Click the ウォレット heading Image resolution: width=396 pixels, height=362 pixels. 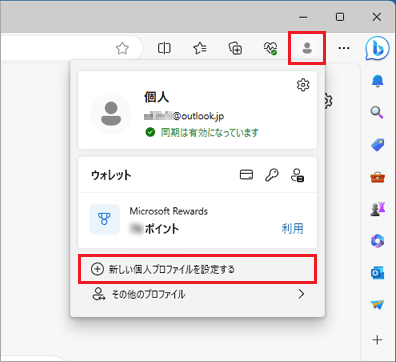(111, 175)
